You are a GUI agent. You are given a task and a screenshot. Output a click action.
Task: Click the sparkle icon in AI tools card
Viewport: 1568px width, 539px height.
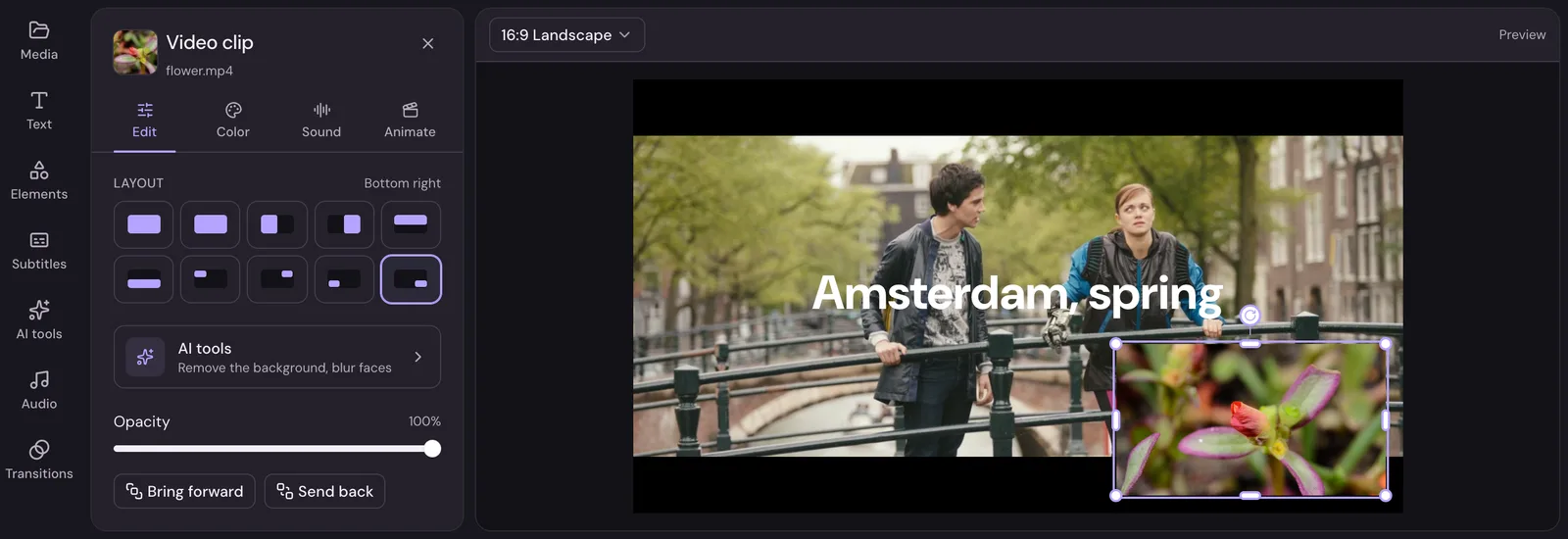[x=145, y=357]
